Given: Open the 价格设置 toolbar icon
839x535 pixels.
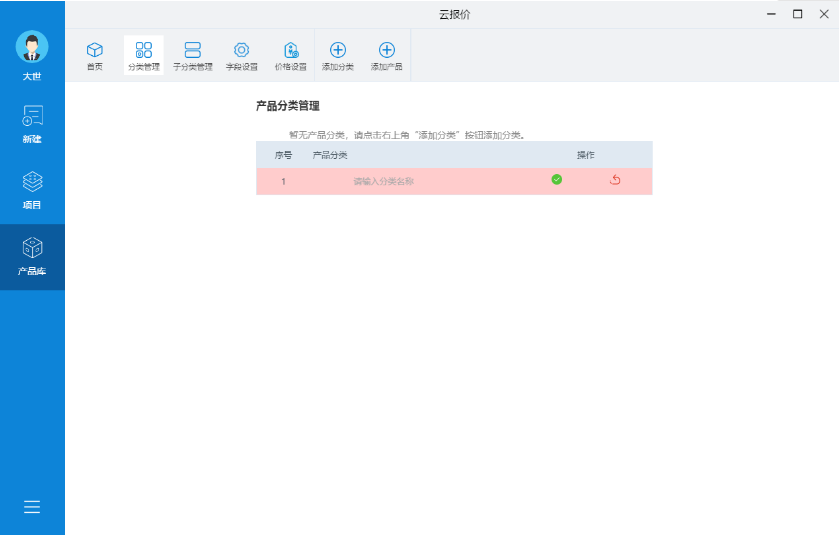Looking at the screenshot, I should click(x=290, y=55).
